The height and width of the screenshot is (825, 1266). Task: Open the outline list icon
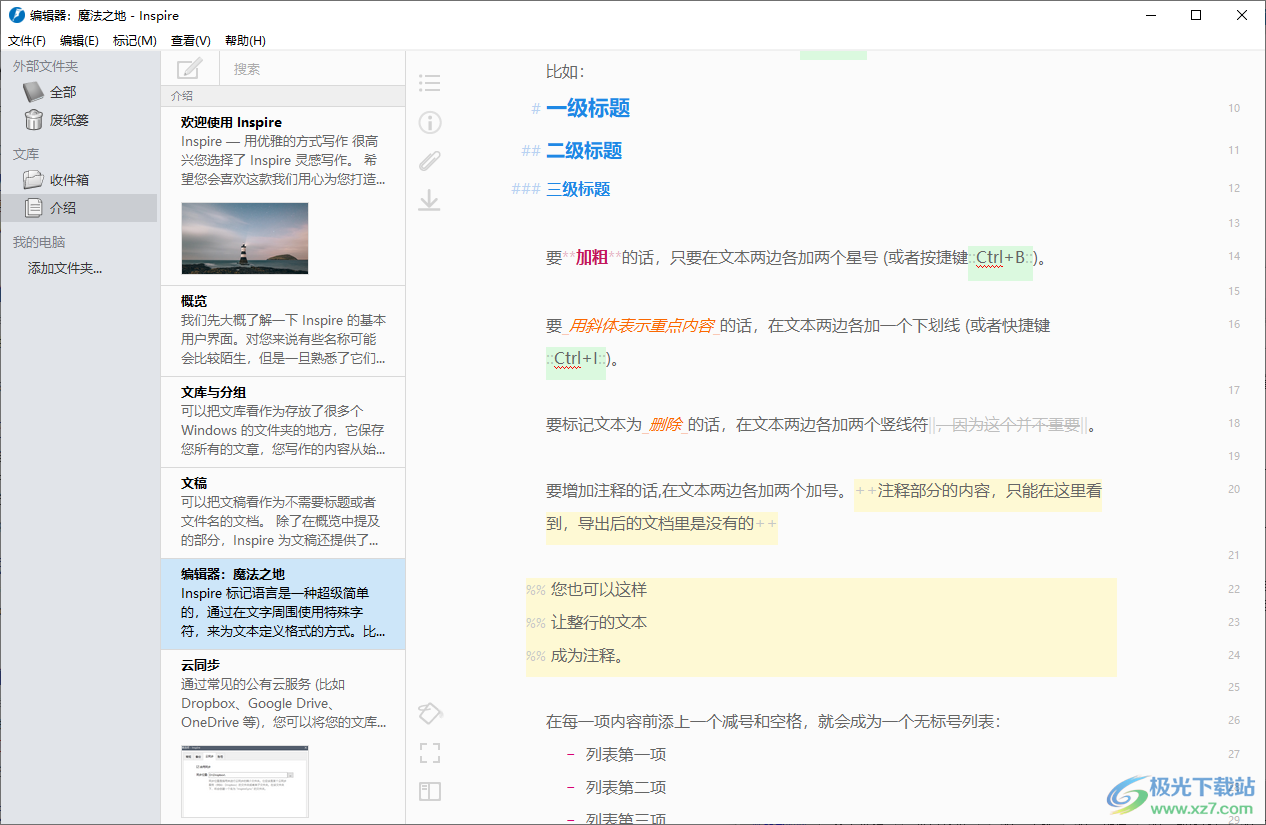point(430,83)
